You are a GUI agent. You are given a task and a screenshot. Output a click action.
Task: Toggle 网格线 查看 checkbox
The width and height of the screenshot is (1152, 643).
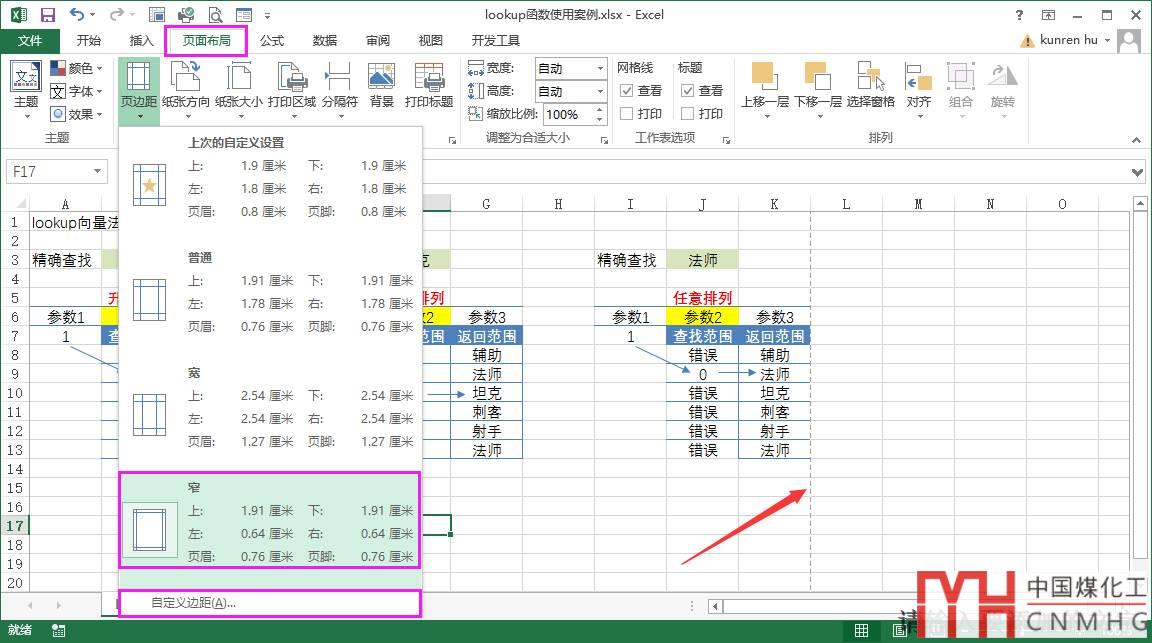click(627, 90)
